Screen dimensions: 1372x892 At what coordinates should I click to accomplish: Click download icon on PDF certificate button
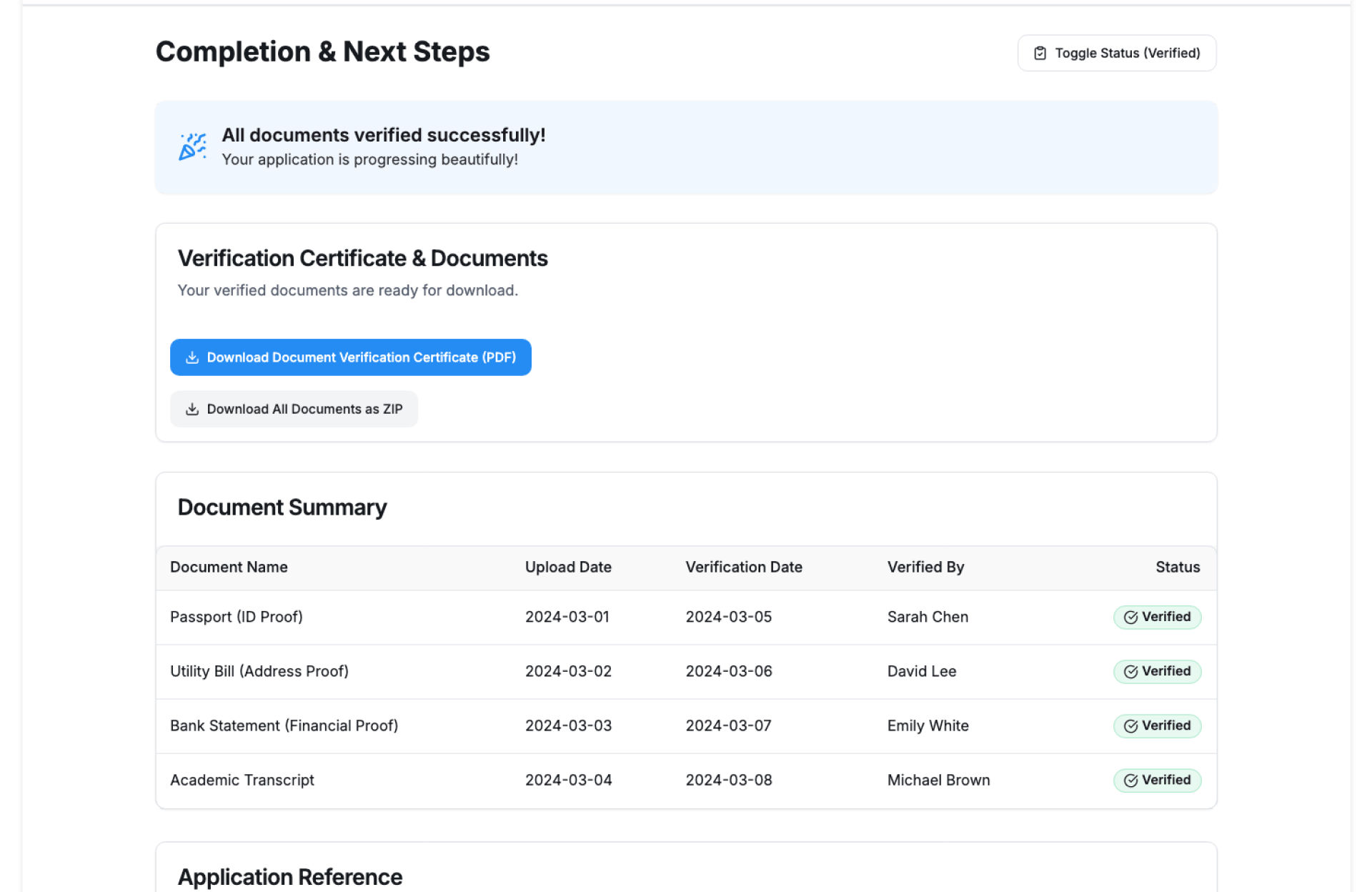[192, 357]
